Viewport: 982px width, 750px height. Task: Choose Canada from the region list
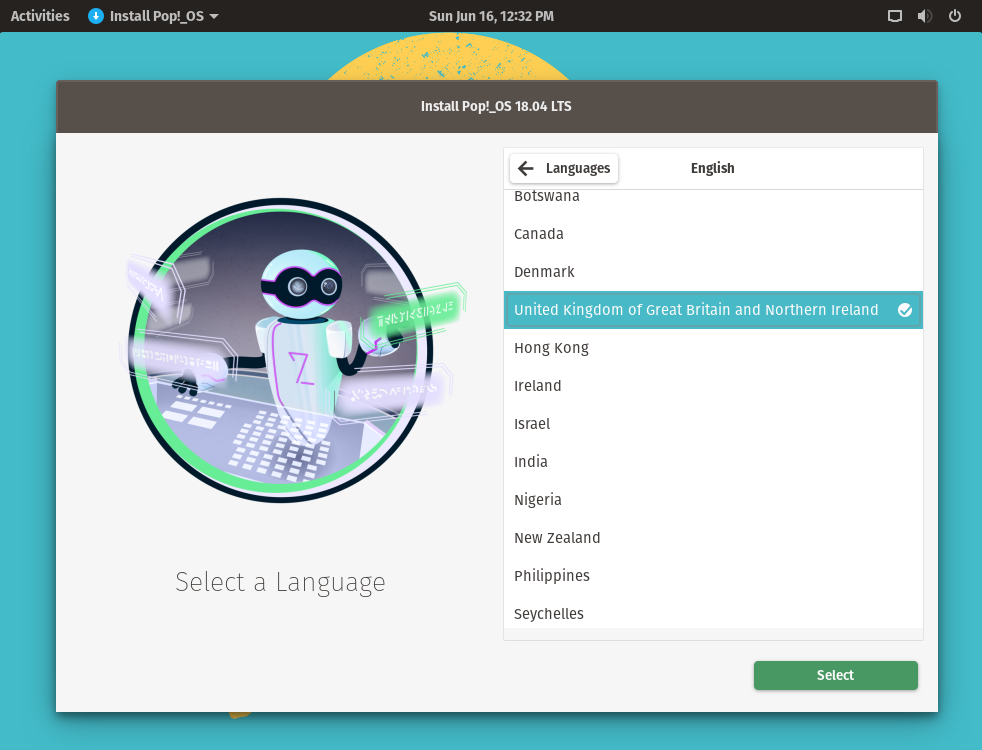[713, 234]
